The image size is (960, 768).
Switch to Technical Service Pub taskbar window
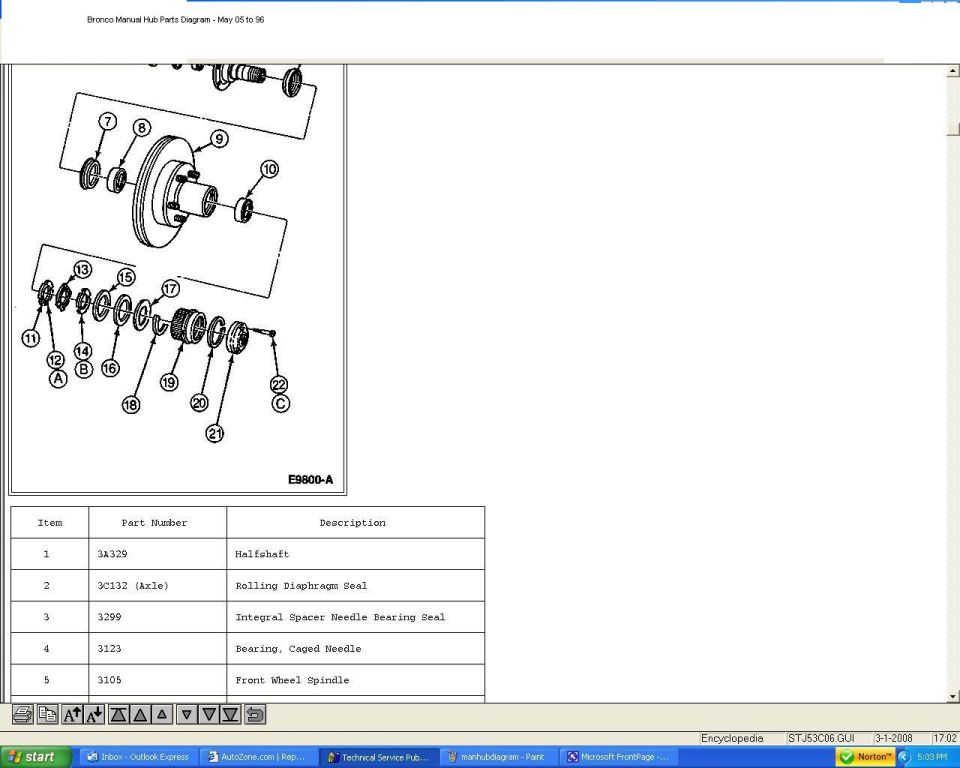378,758
